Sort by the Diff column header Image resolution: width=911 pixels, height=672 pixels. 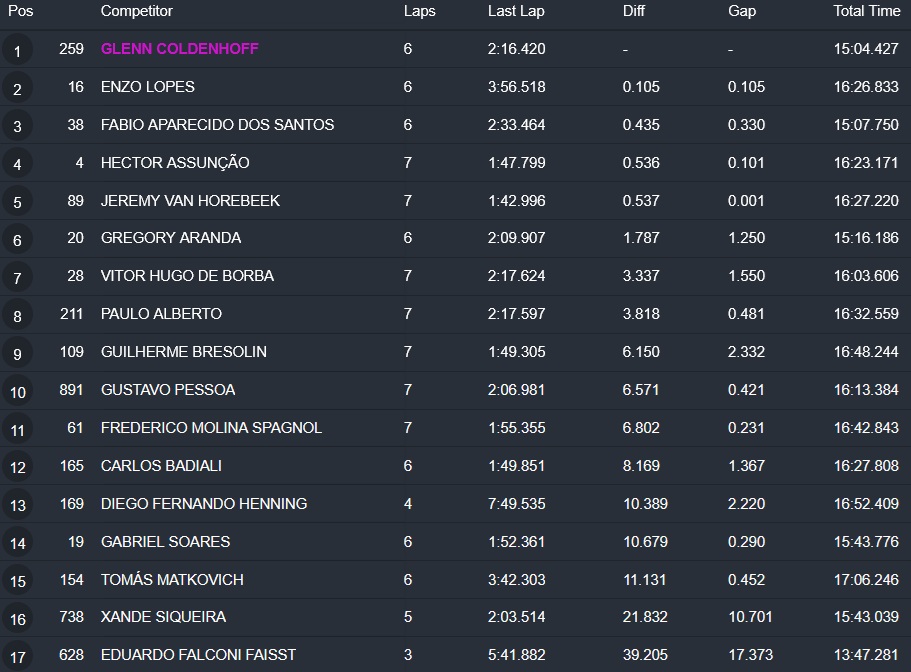coord(633,11)
